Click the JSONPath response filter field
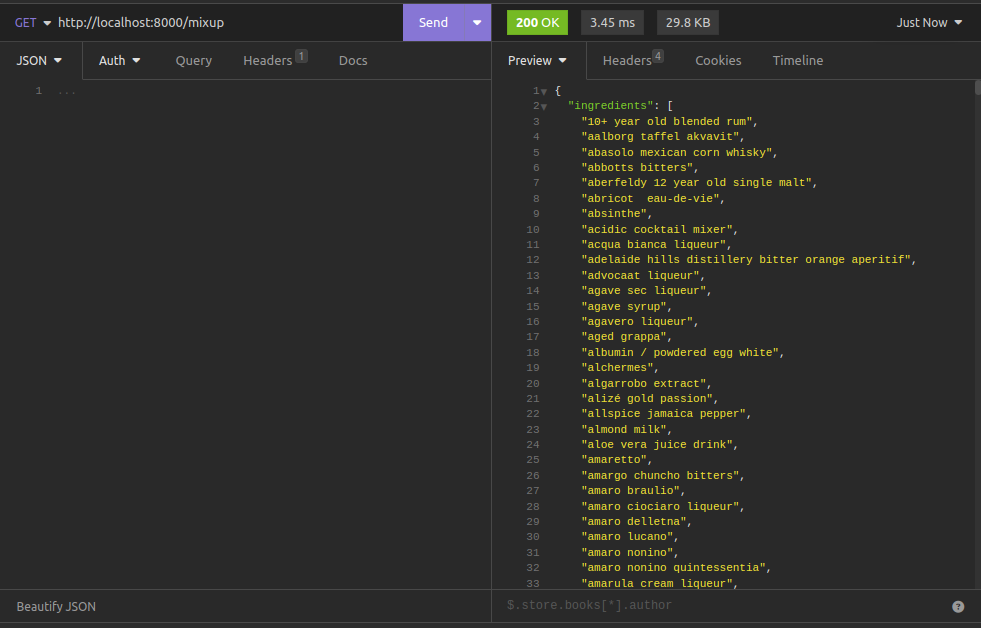This screenshot has height=628, width=981. click(x=720, y=605)
